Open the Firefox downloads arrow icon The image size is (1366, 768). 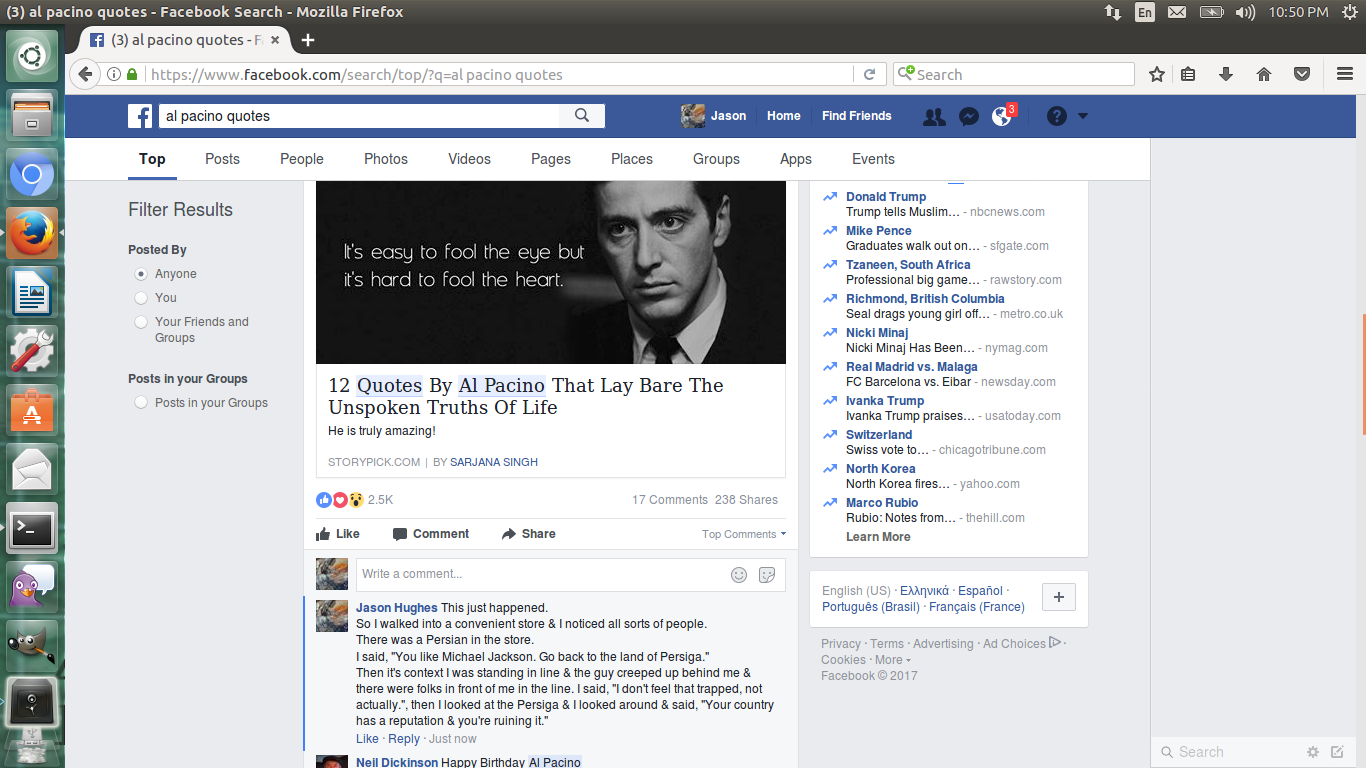(1226, 74)
